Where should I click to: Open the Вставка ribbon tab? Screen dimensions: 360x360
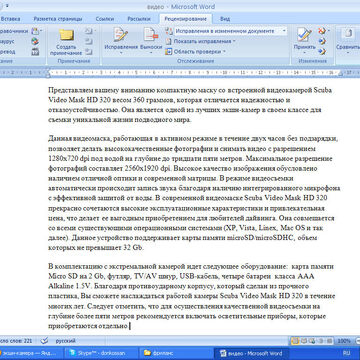pos(10,19)
